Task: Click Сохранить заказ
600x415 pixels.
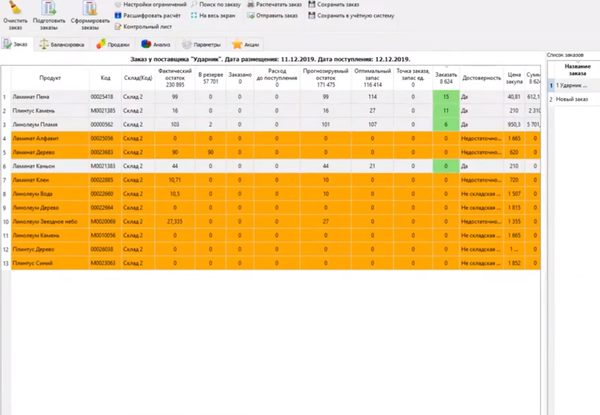Action: coord(334,5)
